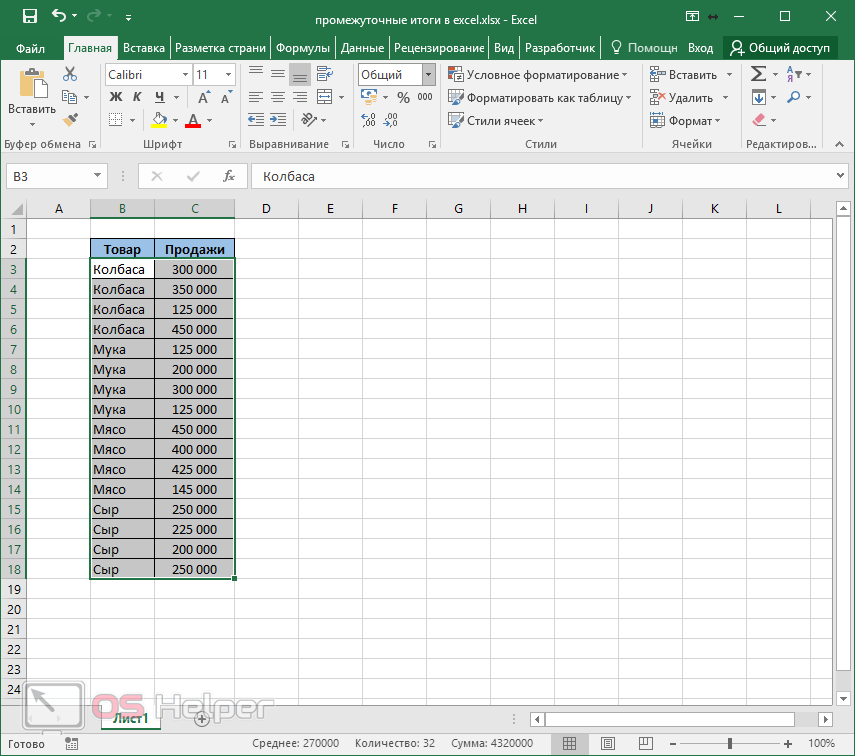This screenshot has height=756, width=855.
Task: Click the Insert Function fx icon
Action: 229,176
